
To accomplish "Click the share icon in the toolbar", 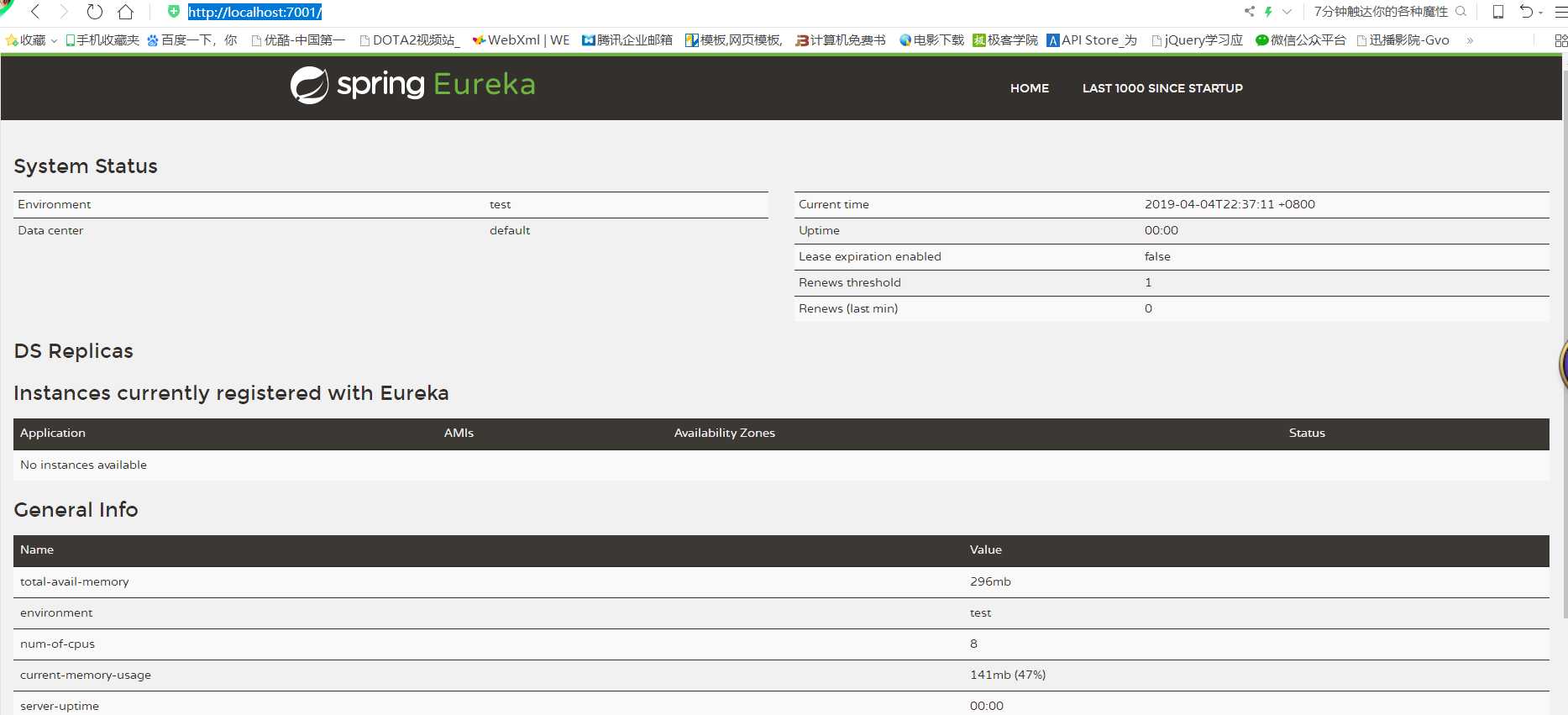I will 1250,12.
